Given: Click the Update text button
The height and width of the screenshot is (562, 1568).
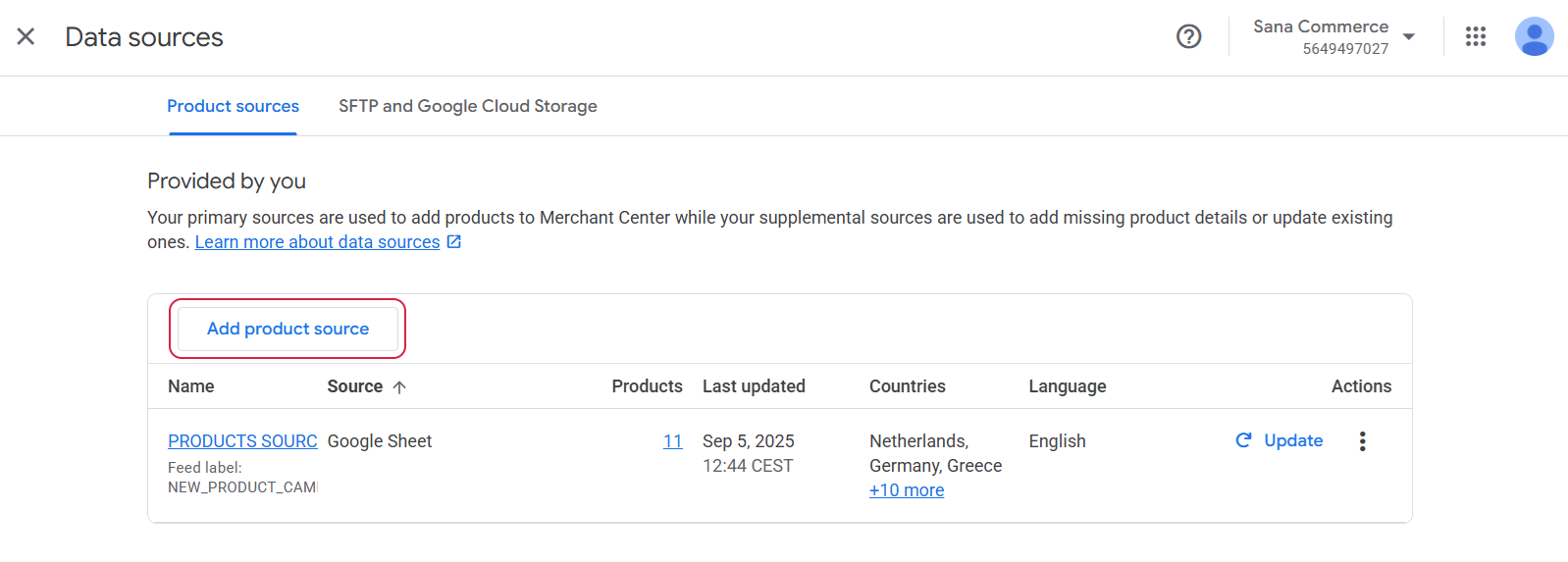Looking at the screenshot, I should pos(1293,440).
